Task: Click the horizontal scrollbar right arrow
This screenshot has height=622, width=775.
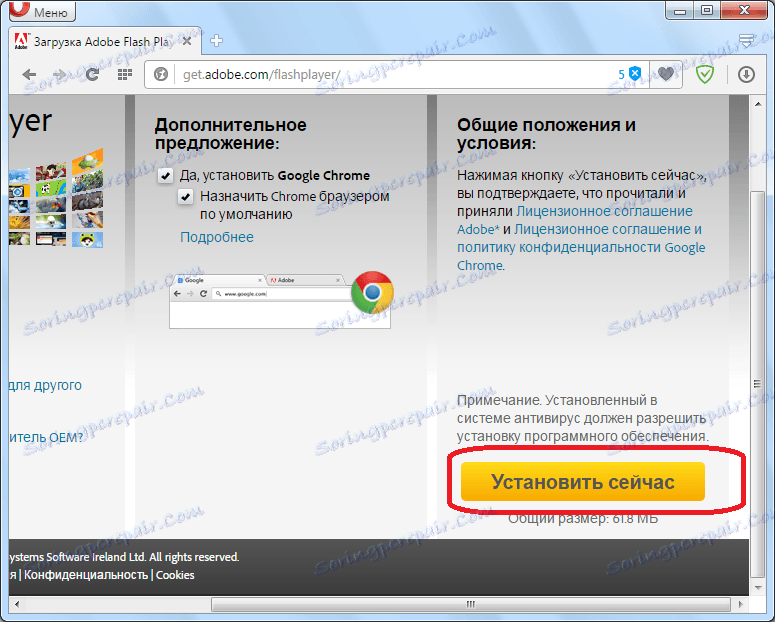Action: point(740,604)
